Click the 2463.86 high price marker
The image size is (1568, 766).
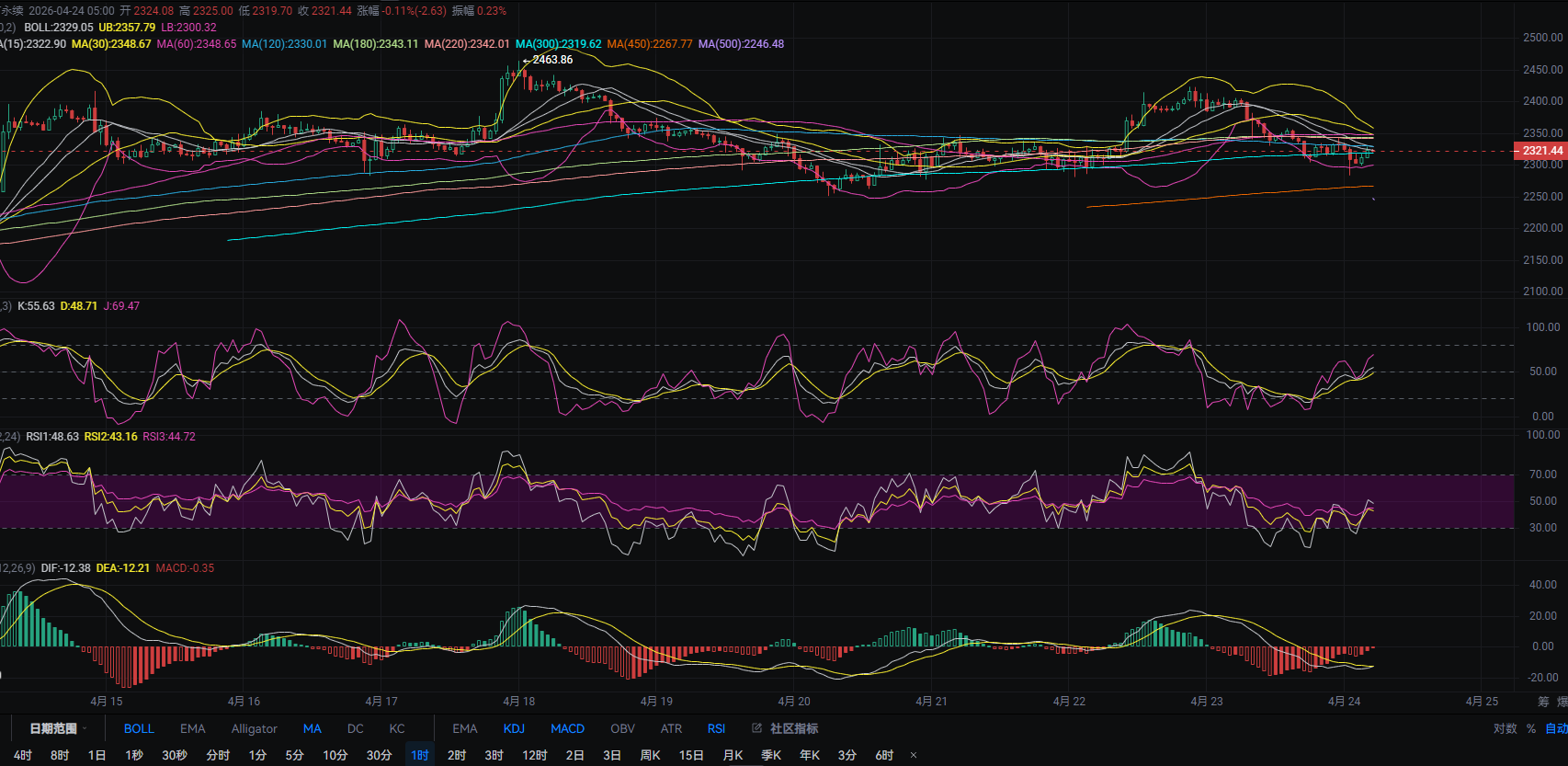pos(551,60)
